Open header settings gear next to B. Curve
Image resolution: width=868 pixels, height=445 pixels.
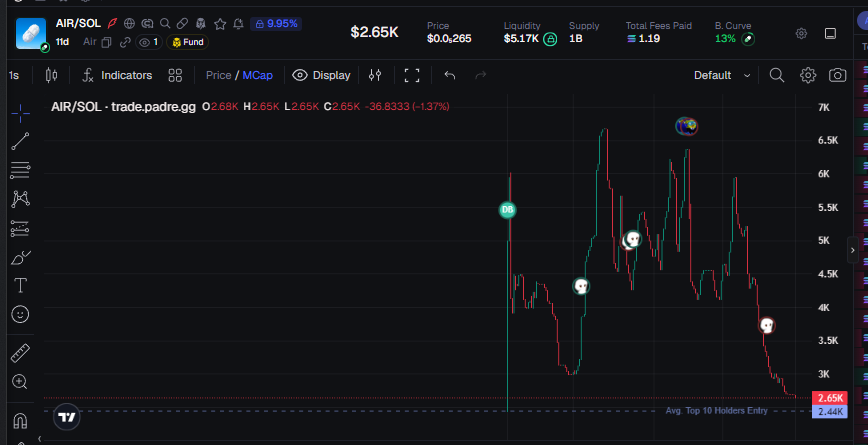pos(801,33)
